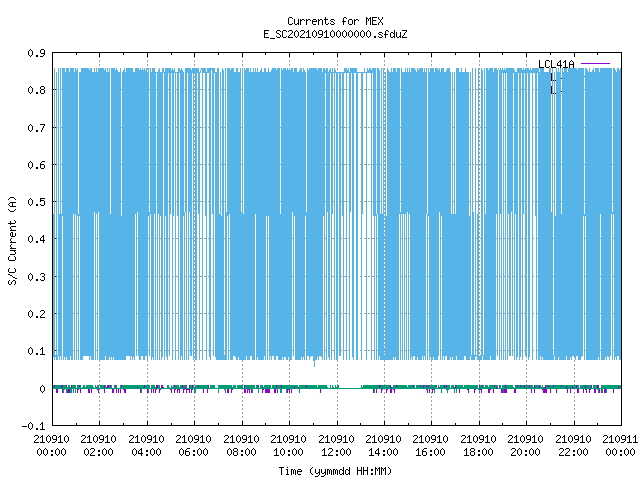Click the 0.1 y-axis tick label
640x480 pixels.
pos(36,351)
